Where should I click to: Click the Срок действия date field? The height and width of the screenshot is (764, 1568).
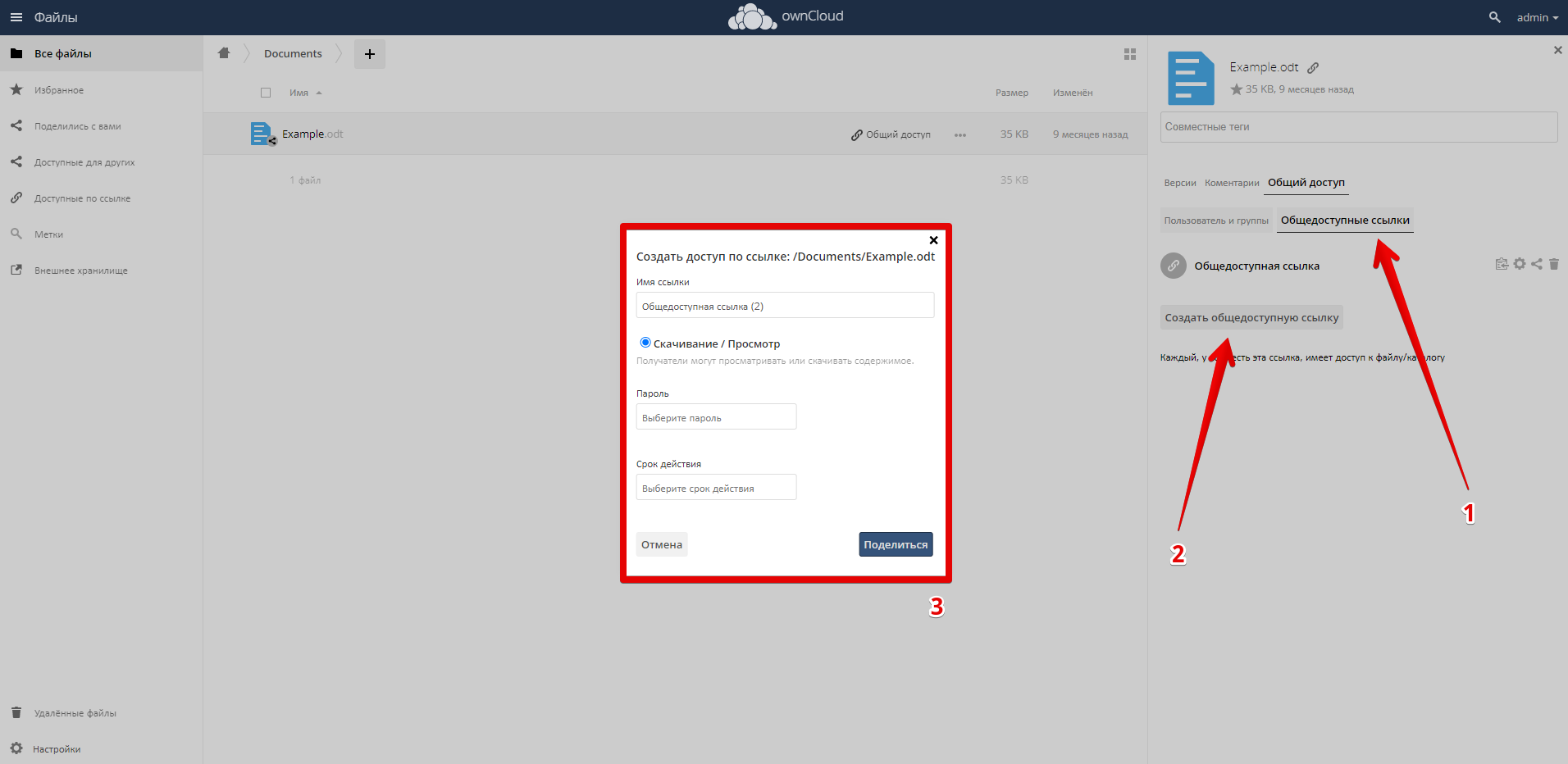(x=716, y=488)
